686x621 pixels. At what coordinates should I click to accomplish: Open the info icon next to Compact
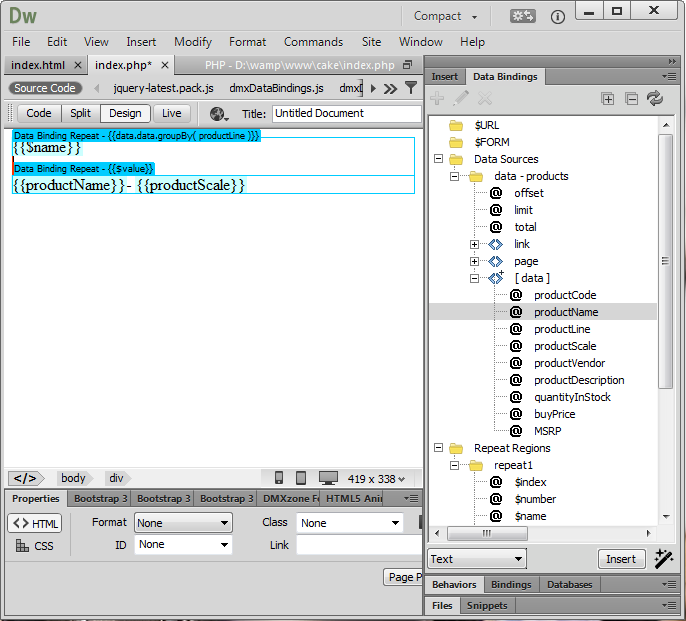coord(557,17)
